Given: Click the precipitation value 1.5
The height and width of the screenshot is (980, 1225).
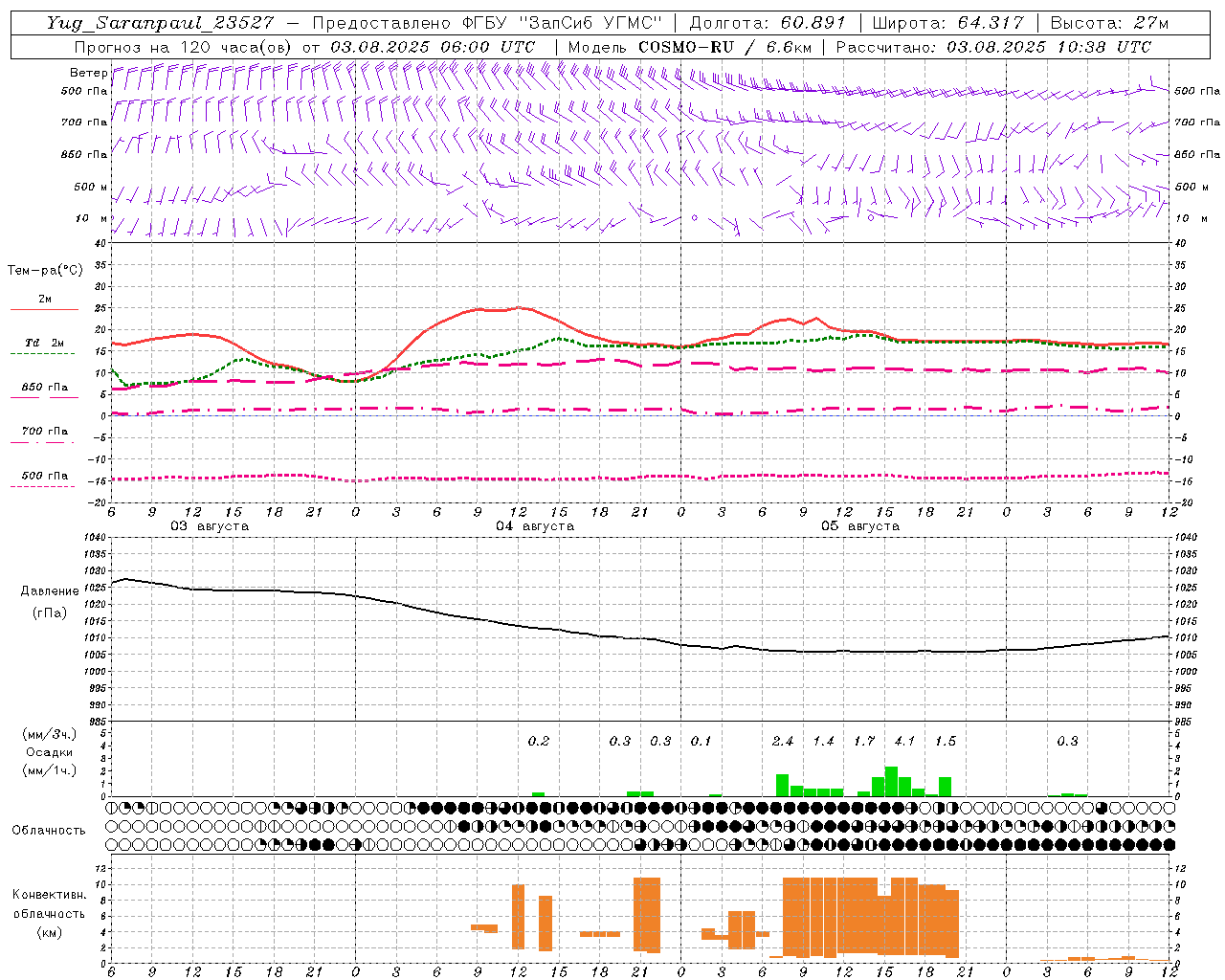Looking at the screenshot, I should coord(946,741).
